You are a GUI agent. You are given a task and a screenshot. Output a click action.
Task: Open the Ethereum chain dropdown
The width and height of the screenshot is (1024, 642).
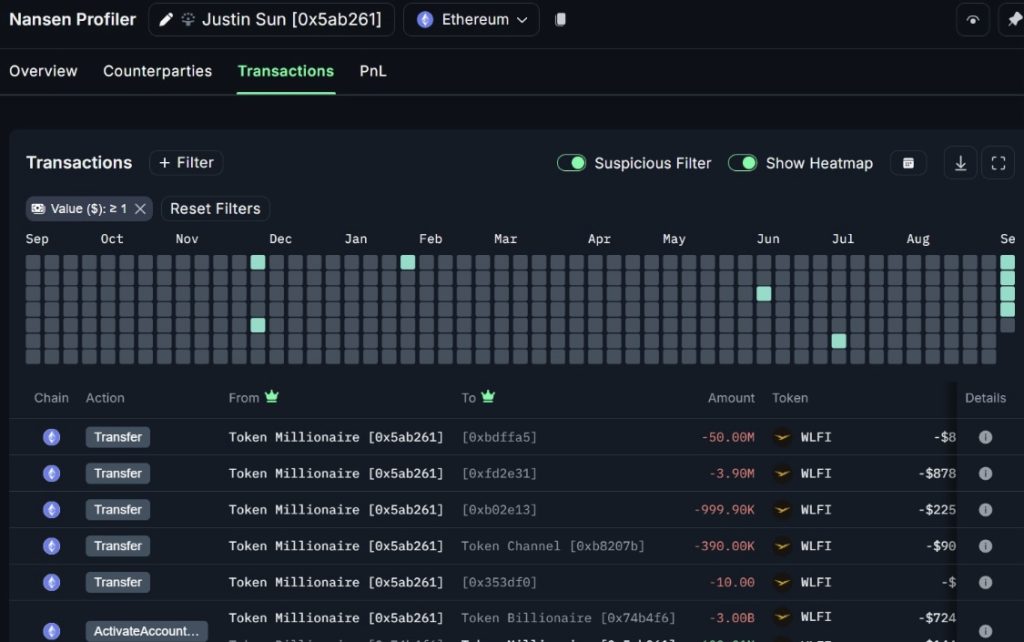point(471,20)
